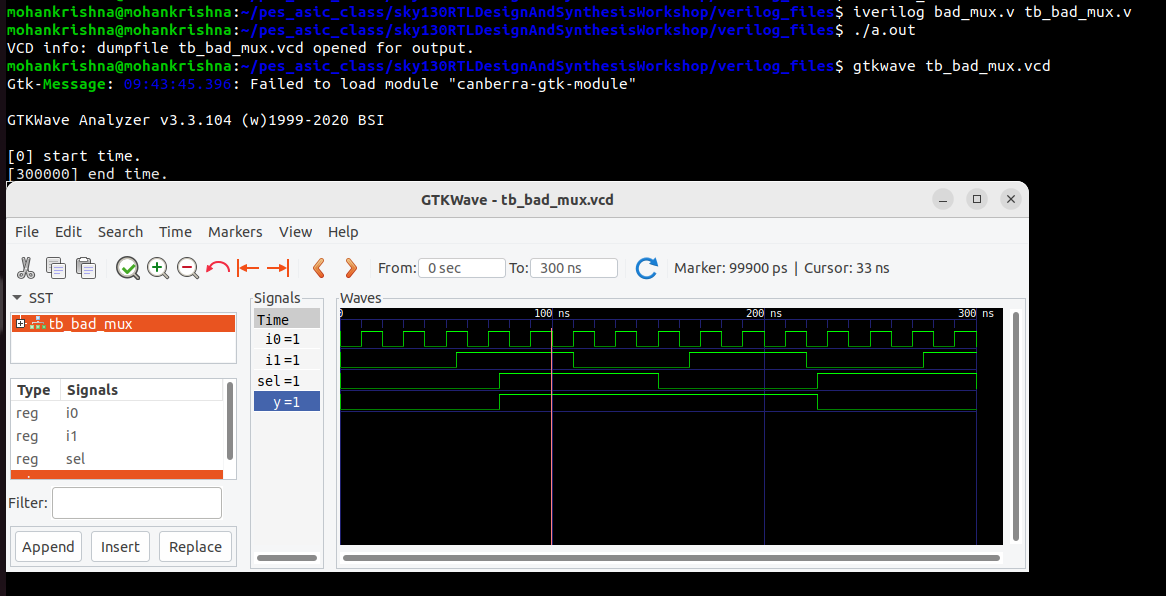Click the Append button

[x=47, y=546]
